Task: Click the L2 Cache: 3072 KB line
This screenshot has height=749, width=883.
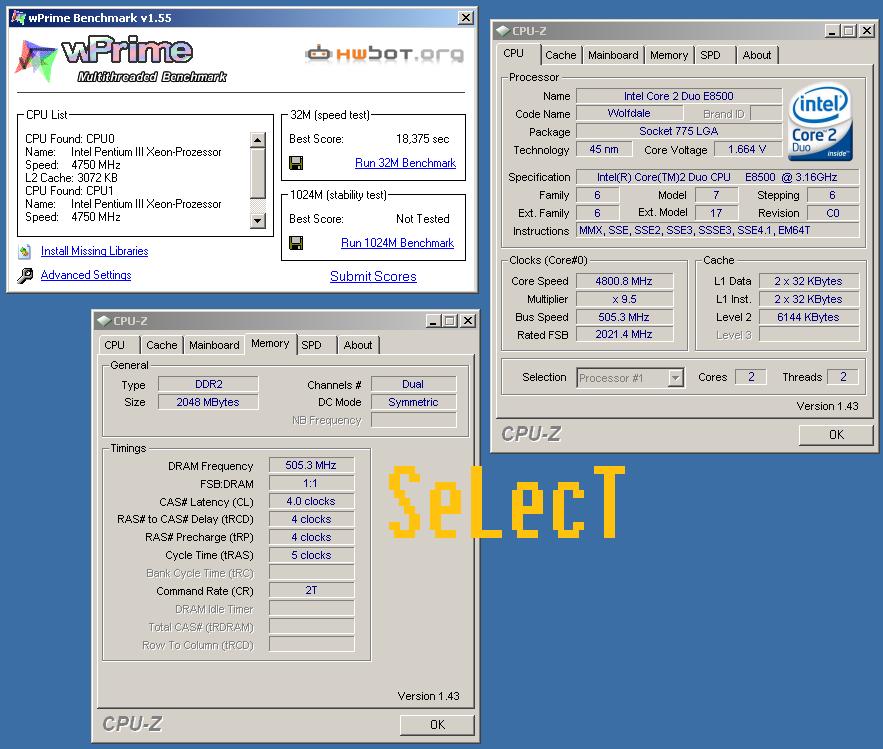Action: tap(72, 178)
